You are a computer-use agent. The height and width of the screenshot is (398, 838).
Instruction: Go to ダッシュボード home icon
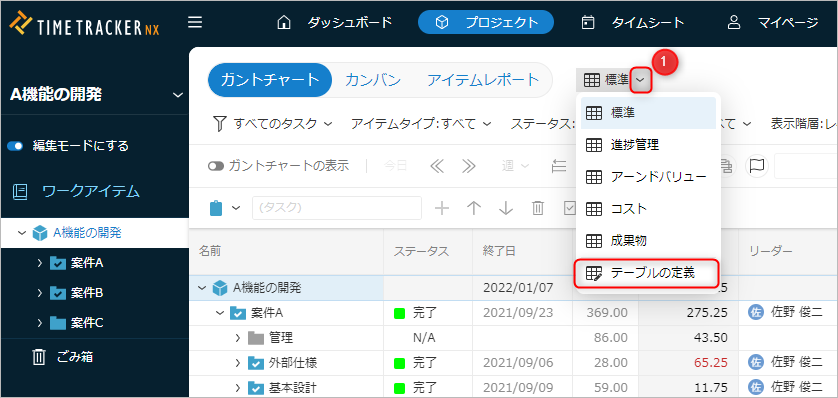coord(285,22)
